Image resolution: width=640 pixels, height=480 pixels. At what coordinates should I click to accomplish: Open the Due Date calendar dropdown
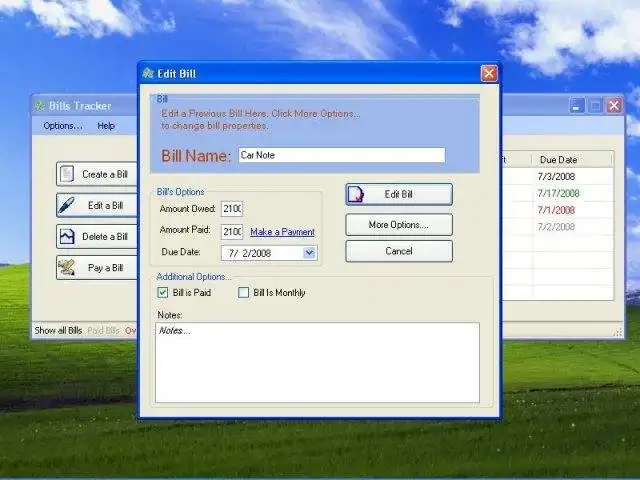(309, 253)
